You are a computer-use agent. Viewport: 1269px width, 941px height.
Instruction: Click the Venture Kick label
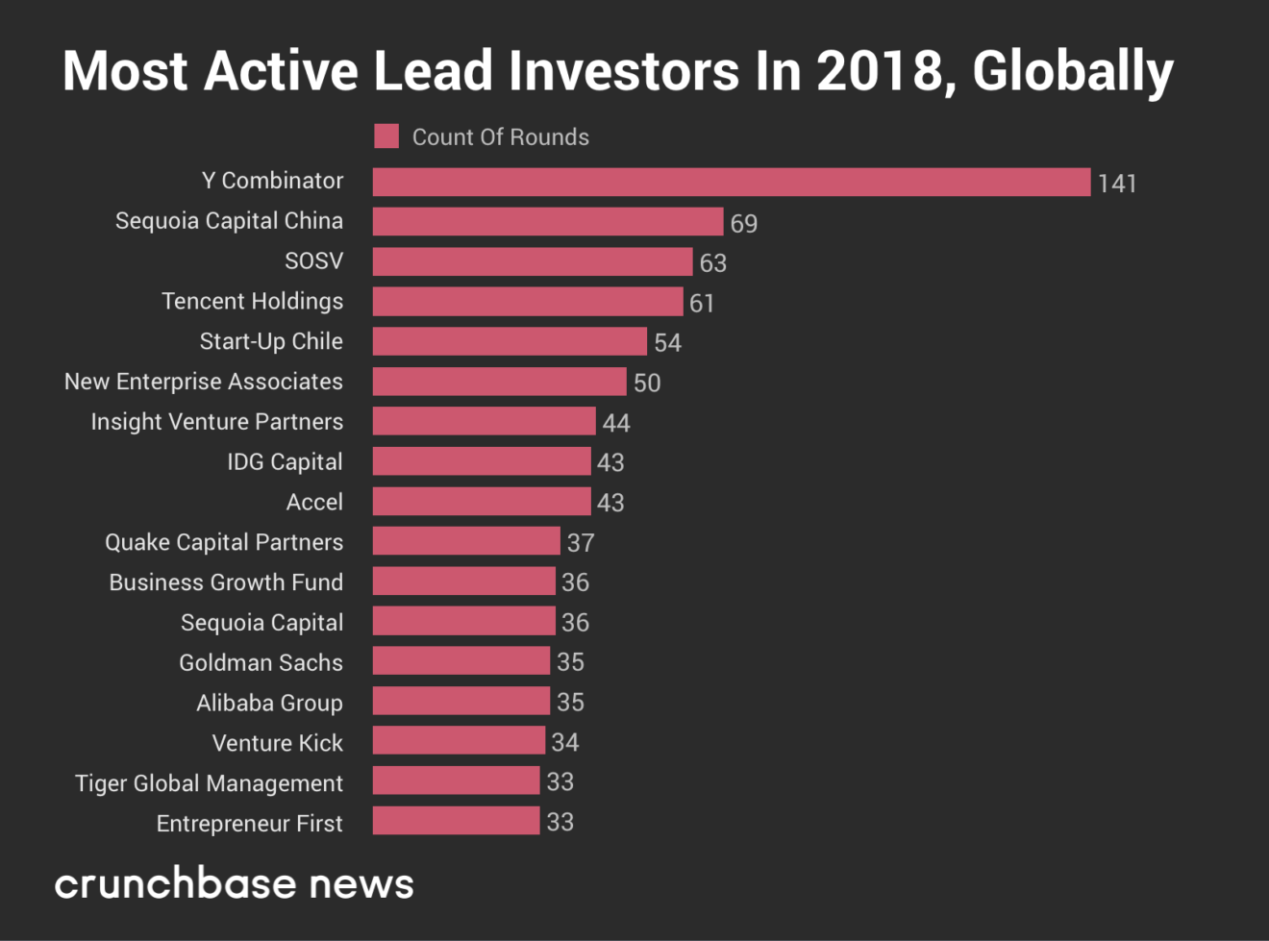click(x=277, y=743)
